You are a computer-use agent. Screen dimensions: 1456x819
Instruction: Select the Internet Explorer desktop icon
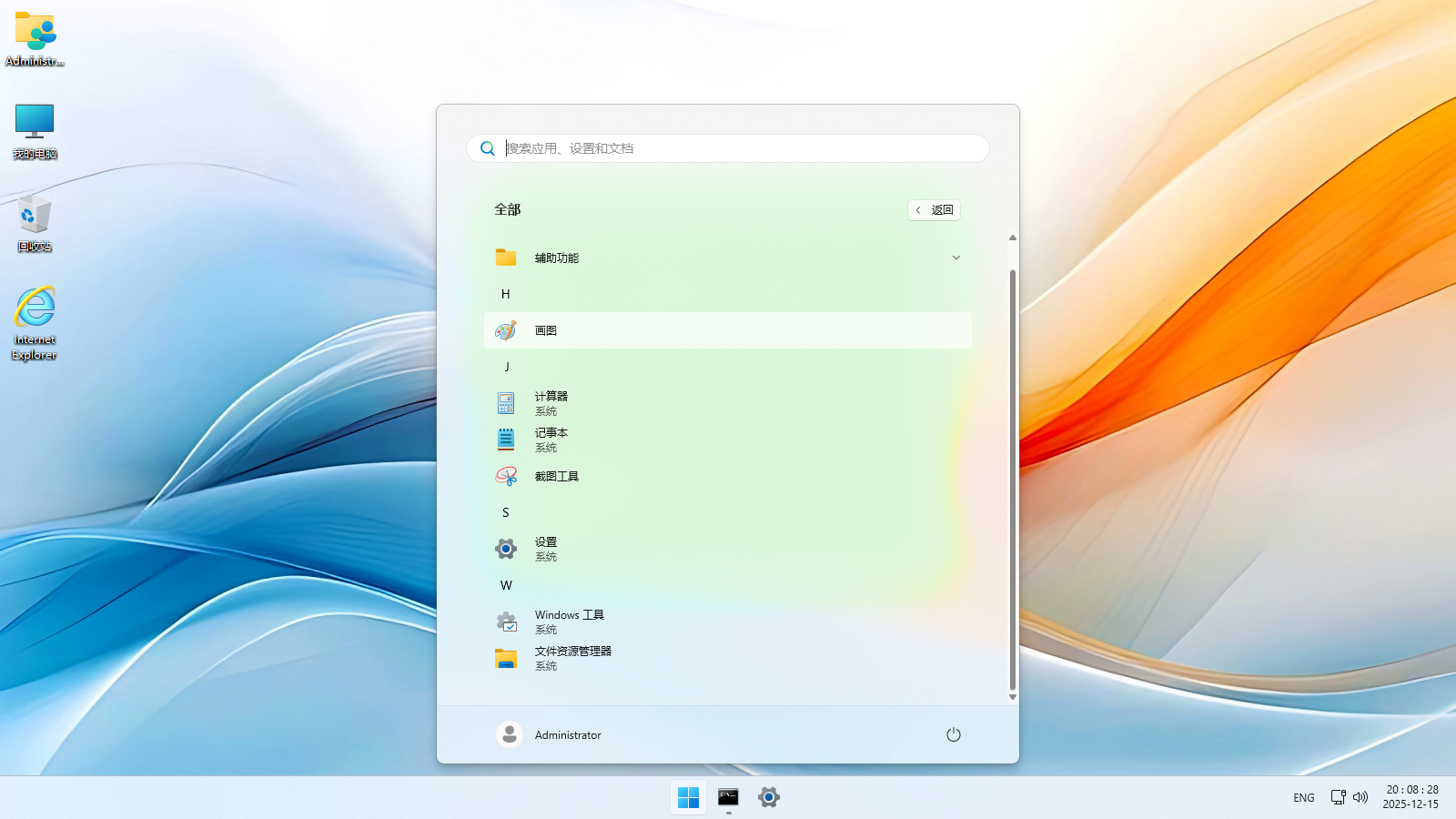coord(35,324)
